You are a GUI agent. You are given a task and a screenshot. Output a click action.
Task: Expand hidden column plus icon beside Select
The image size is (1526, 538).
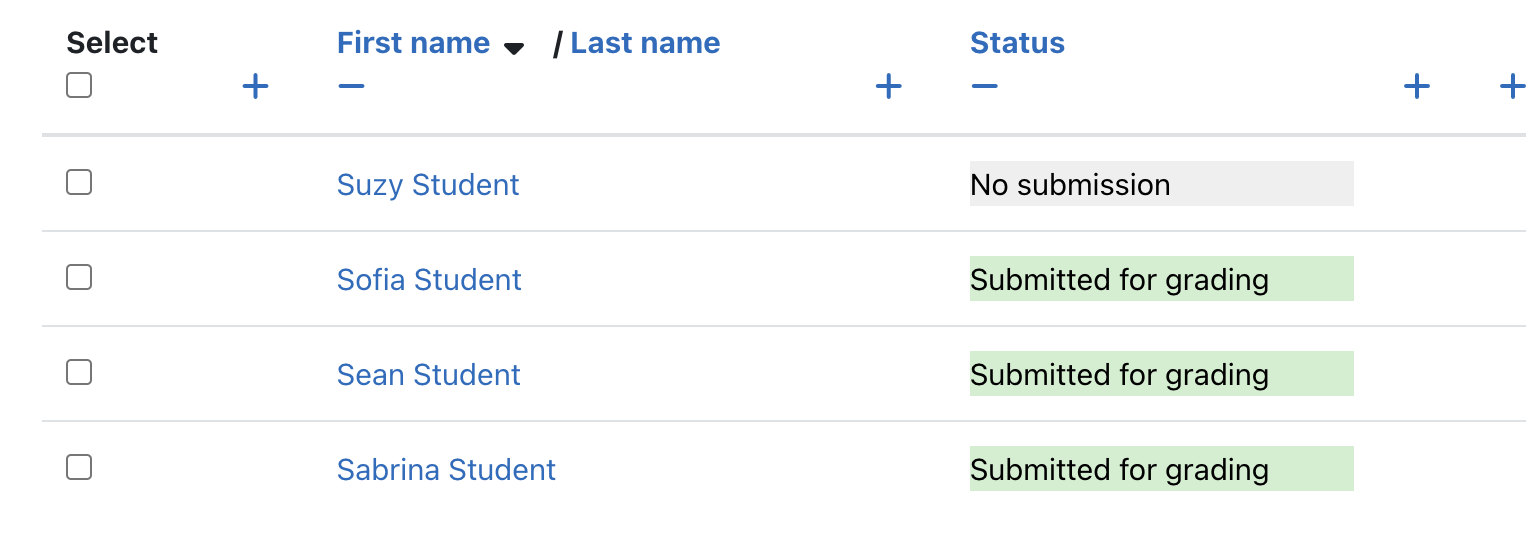256,87
